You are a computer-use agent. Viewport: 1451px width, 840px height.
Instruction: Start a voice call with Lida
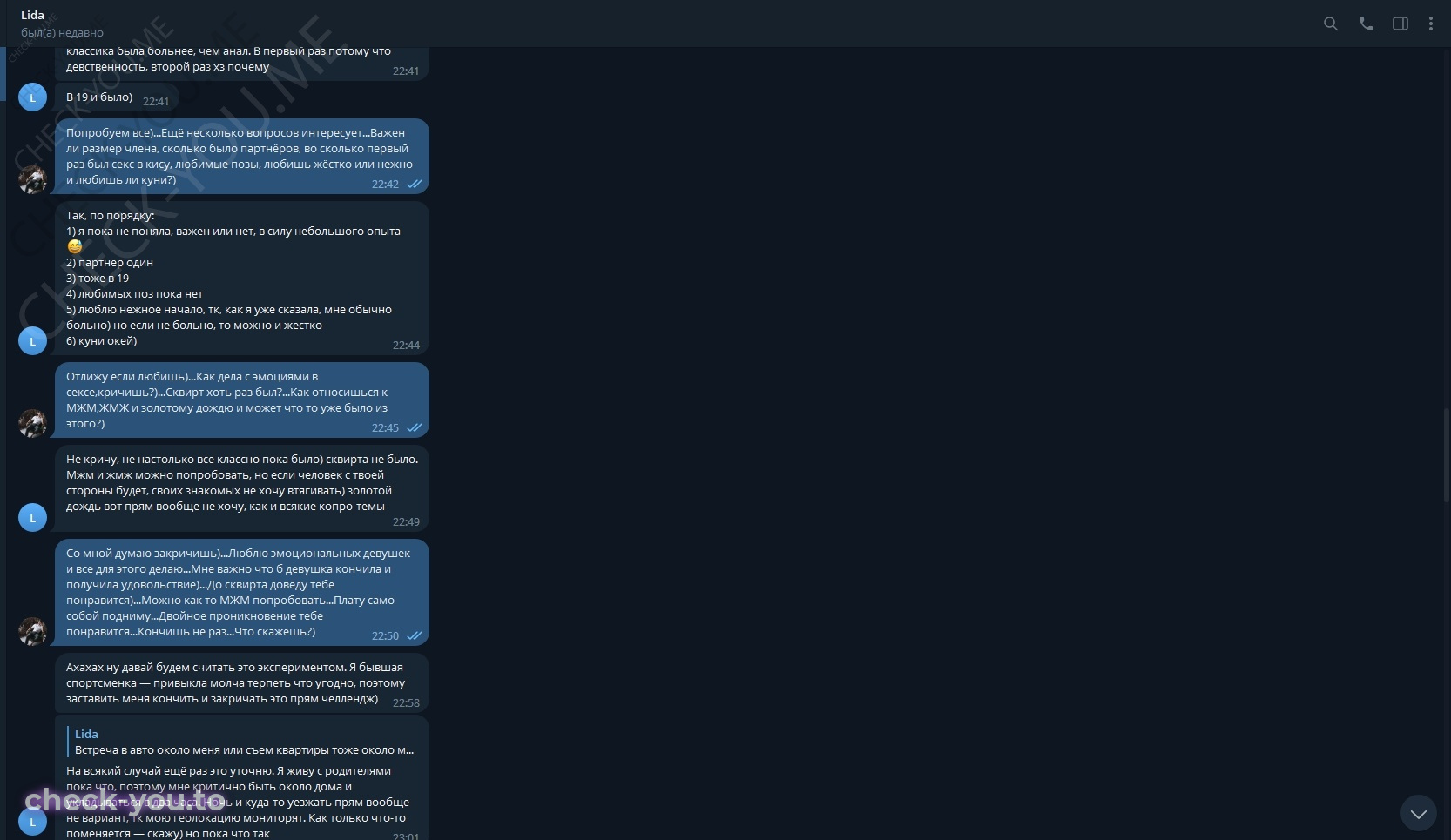[1366, 24]
